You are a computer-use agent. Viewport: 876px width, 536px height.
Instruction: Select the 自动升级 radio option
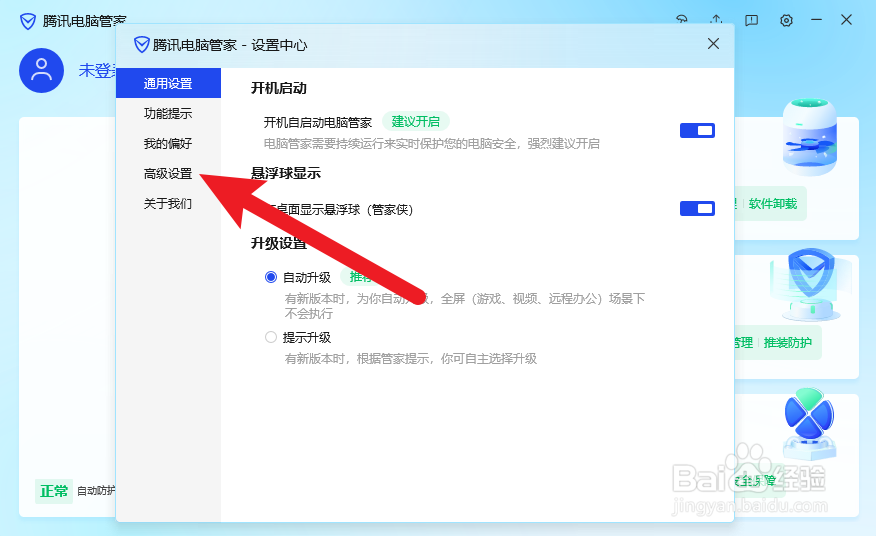tap(271, 277)
